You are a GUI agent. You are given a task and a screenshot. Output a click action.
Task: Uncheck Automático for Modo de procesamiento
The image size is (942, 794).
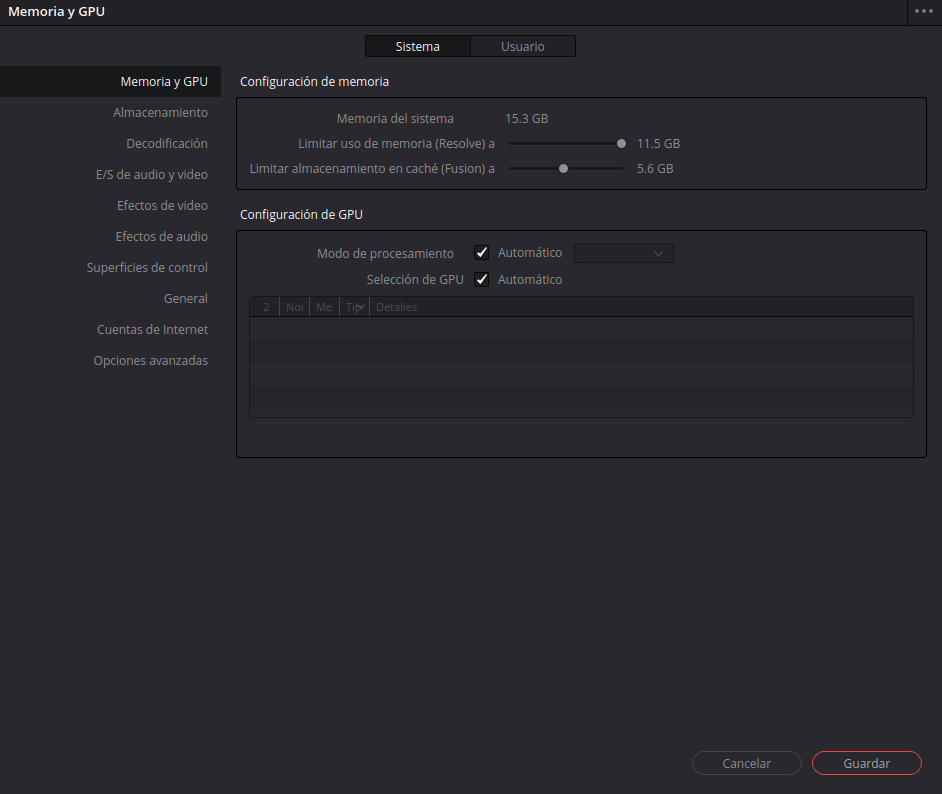[481, 253]
